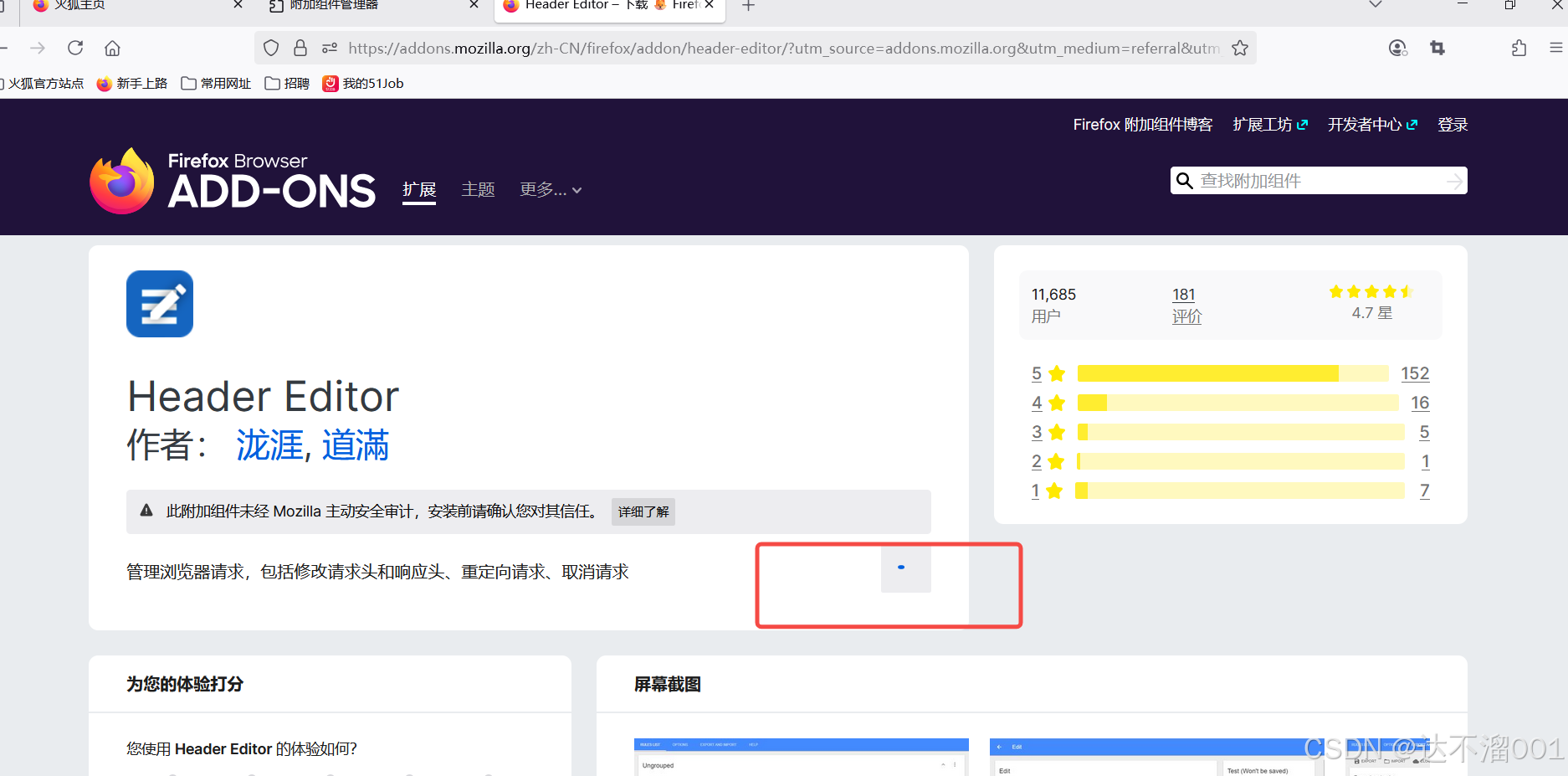Click the tracking protection shield icon

point(270,48)
